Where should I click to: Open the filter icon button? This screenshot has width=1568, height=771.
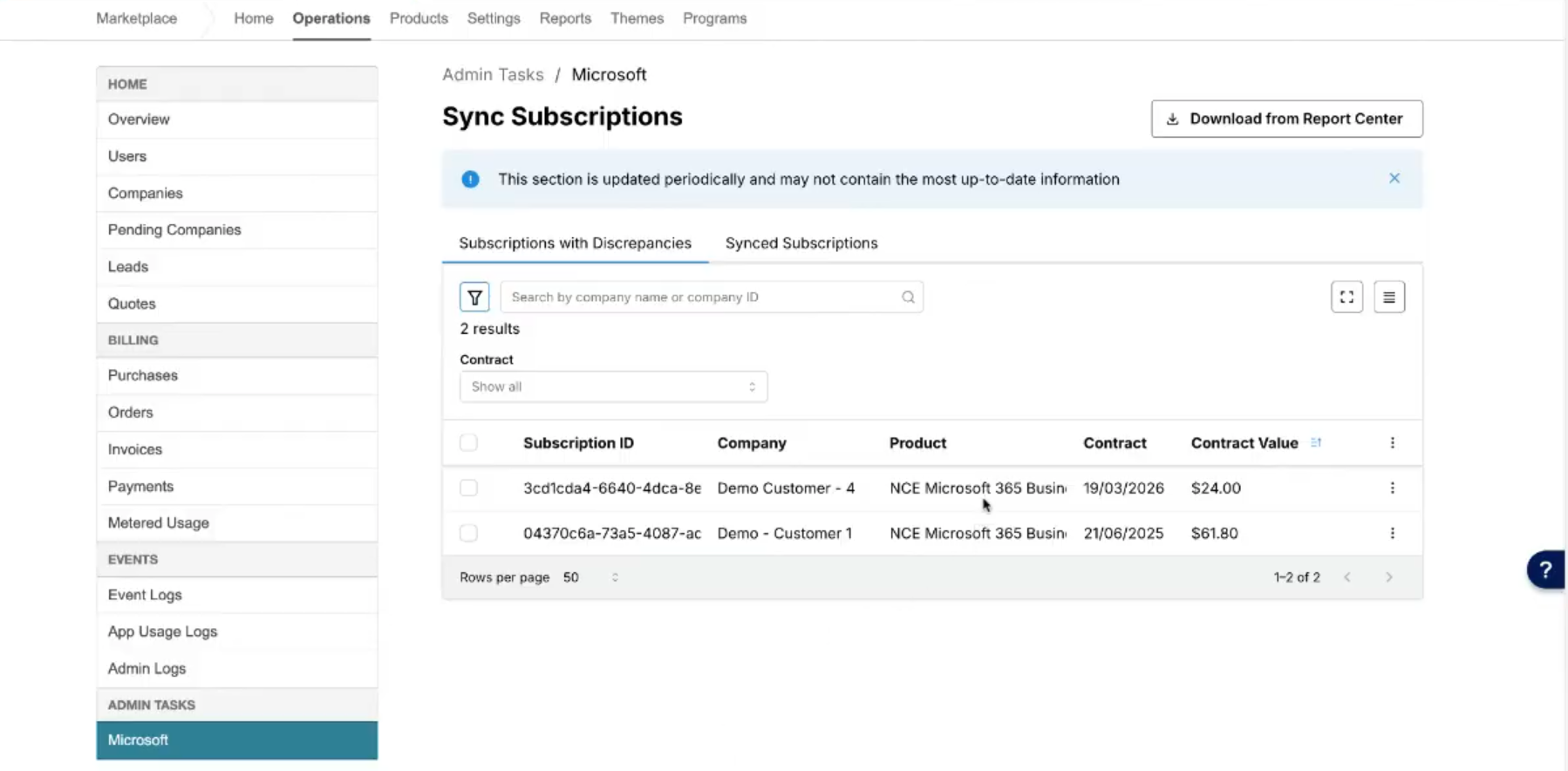tap(474, 297)
